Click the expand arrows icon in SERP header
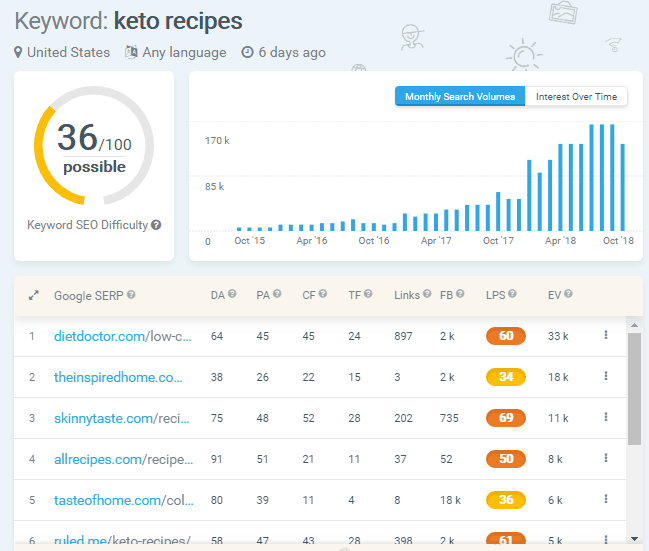This screenshot has width=649, height=551. pos(33,295)
